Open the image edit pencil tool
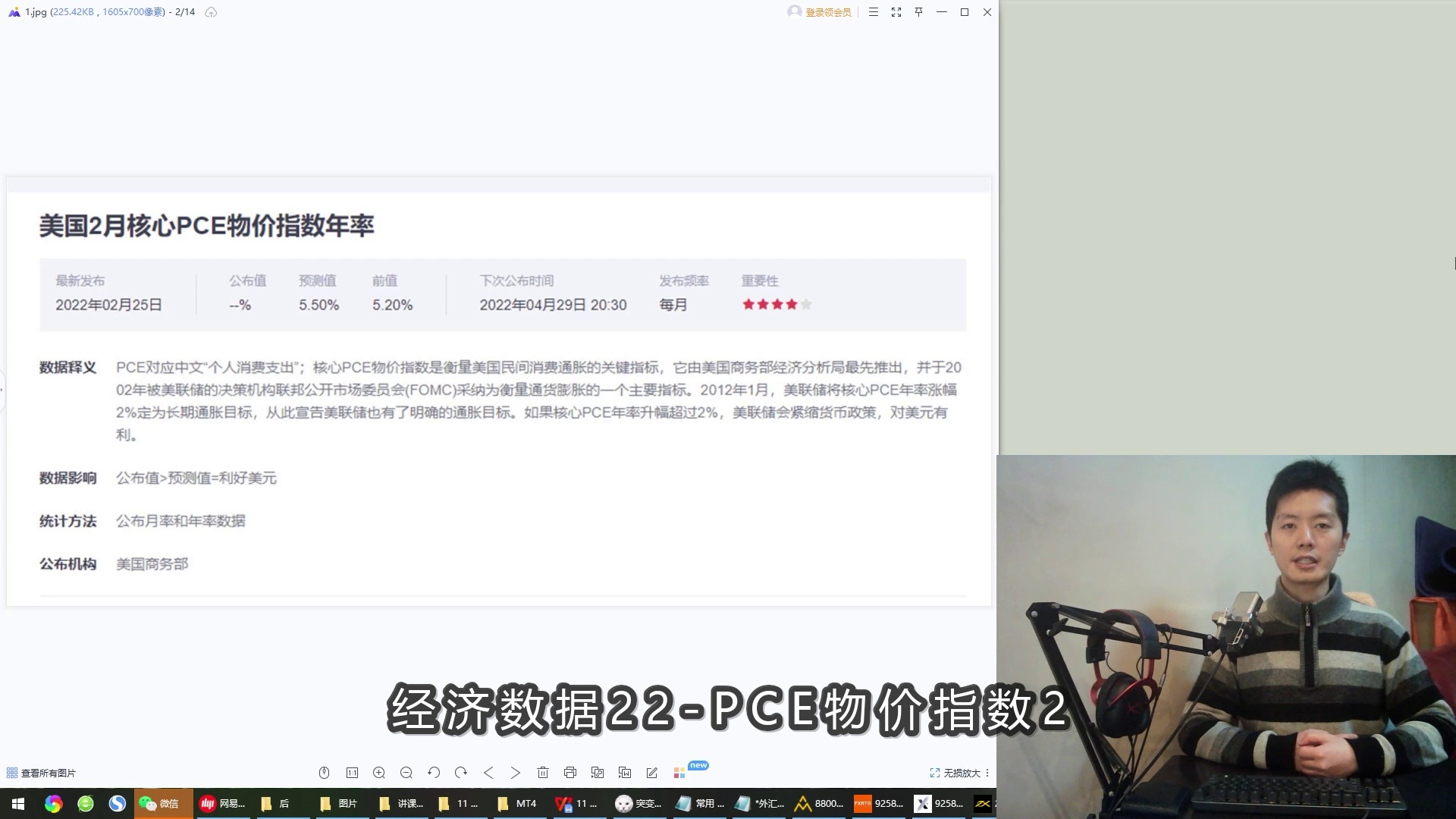Screen dimensions: 1456x819 652,773
